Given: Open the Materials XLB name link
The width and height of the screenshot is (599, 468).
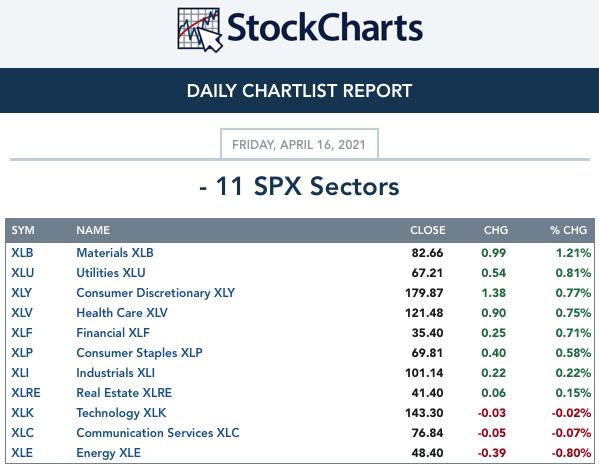Looking at the screenshot, I should (115, 253).
